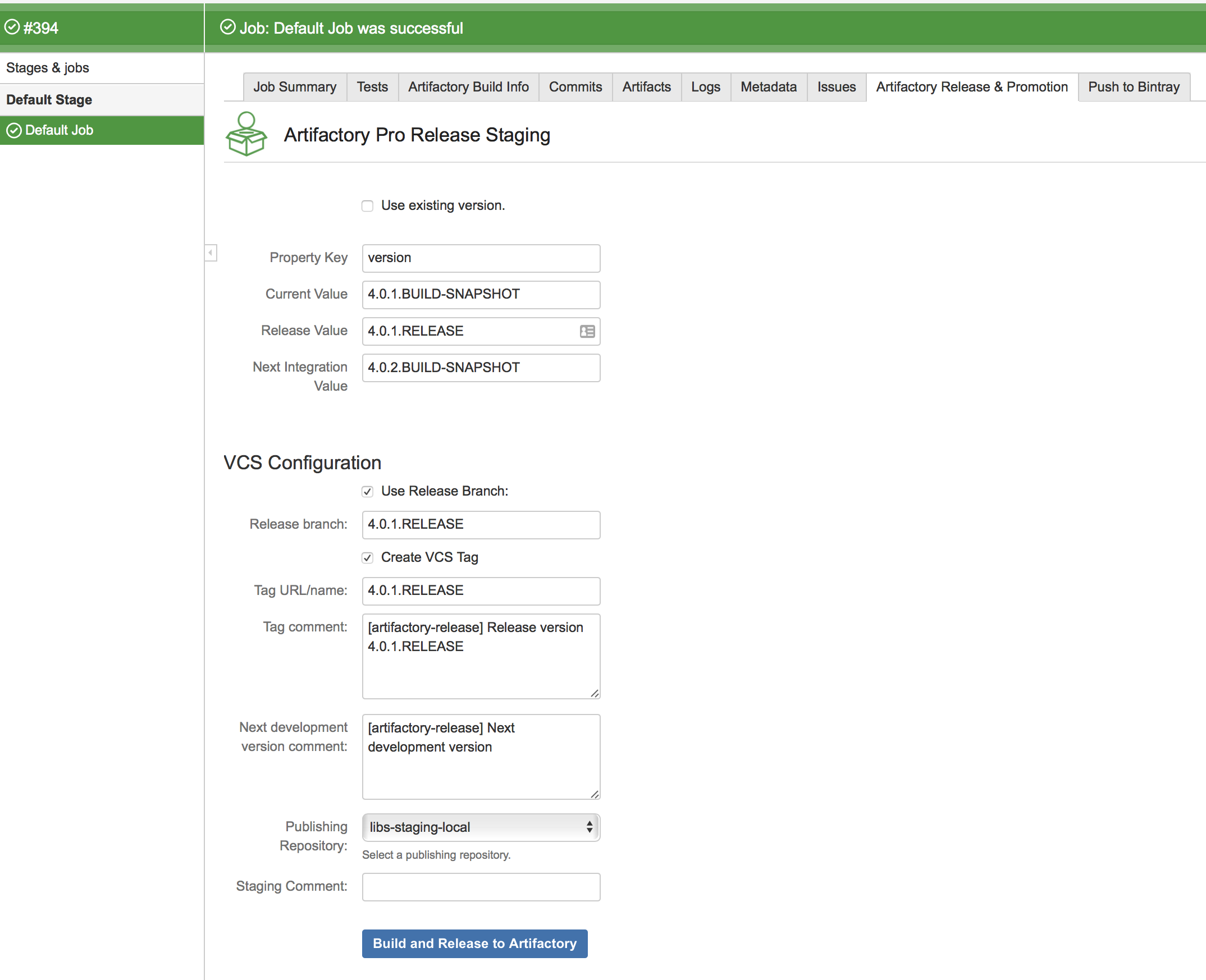Click the green check icon beside Default Job

point(14,130)
